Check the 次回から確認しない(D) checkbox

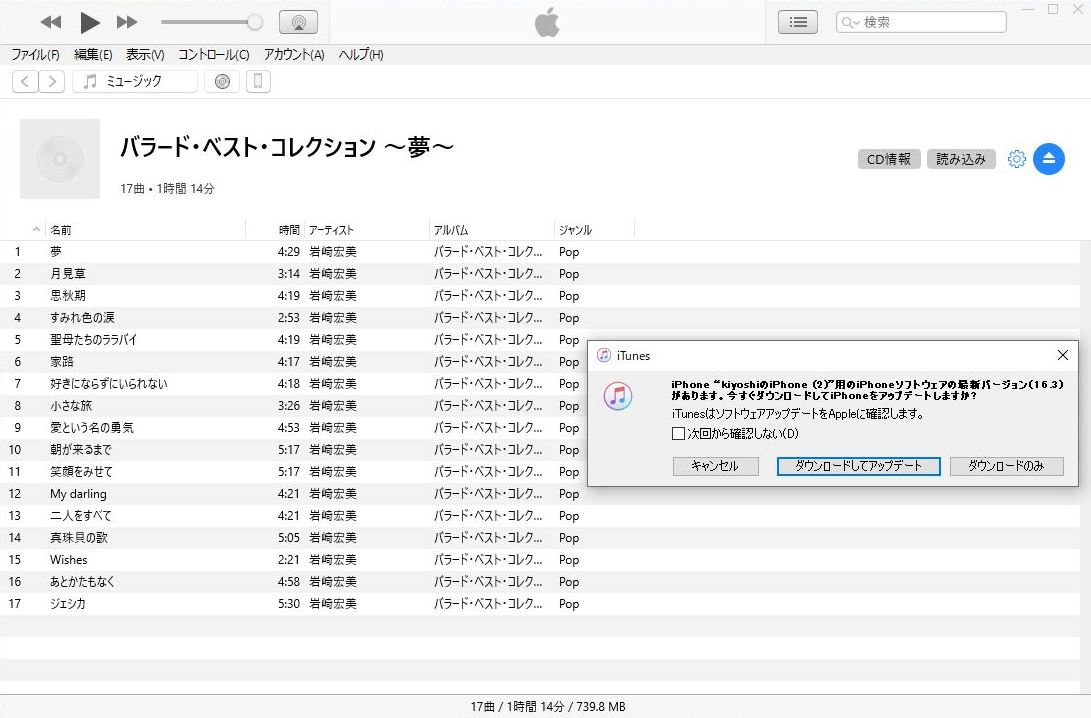678,434
